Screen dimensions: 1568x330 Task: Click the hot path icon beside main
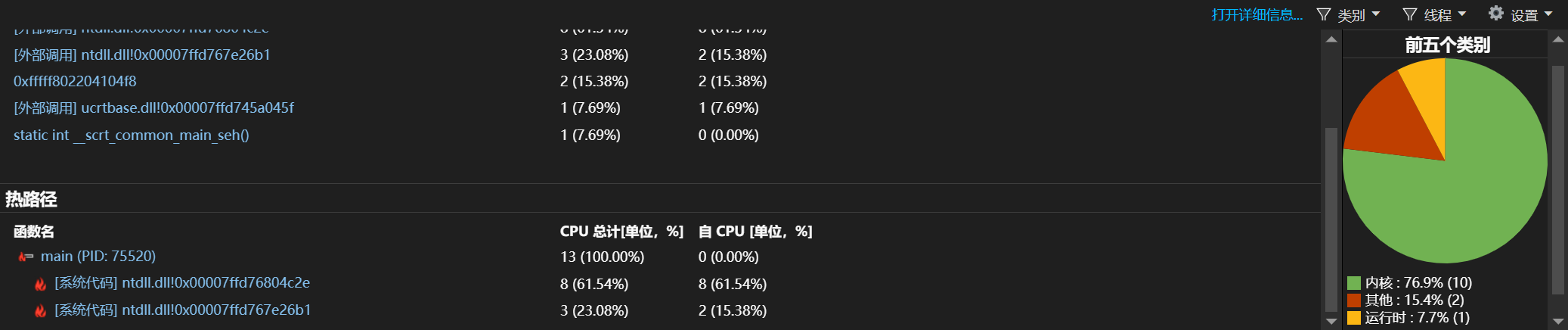pos(26,257)
